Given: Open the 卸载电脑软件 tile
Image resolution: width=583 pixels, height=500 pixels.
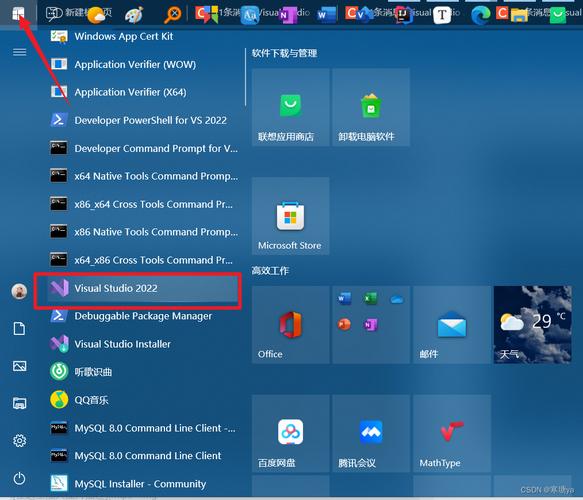Looking at the screenshot, I should pyautogui.click(x=371, y=107).
